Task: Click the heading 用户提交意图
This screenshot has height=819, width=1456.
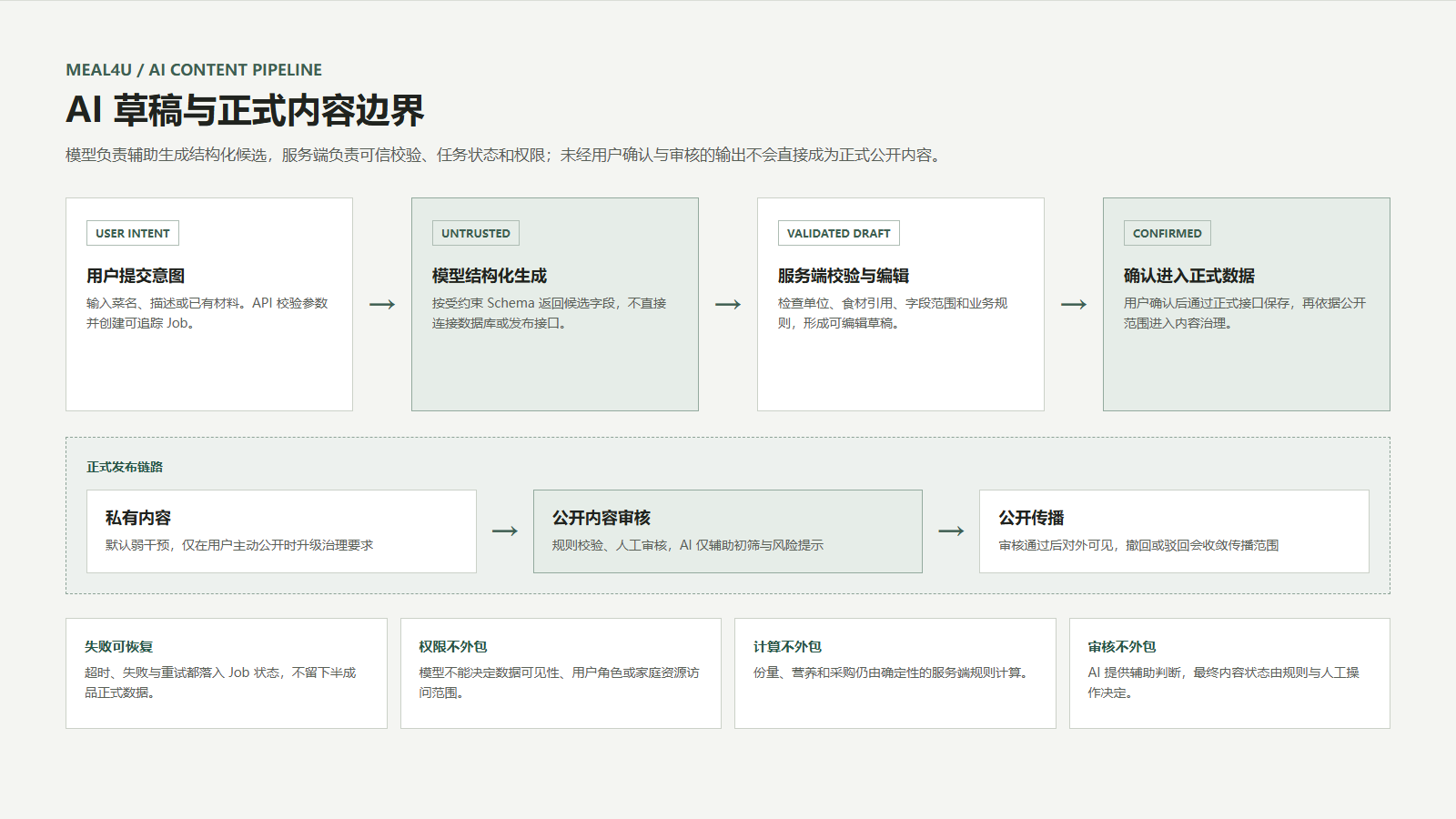Action: coord(136,276)
